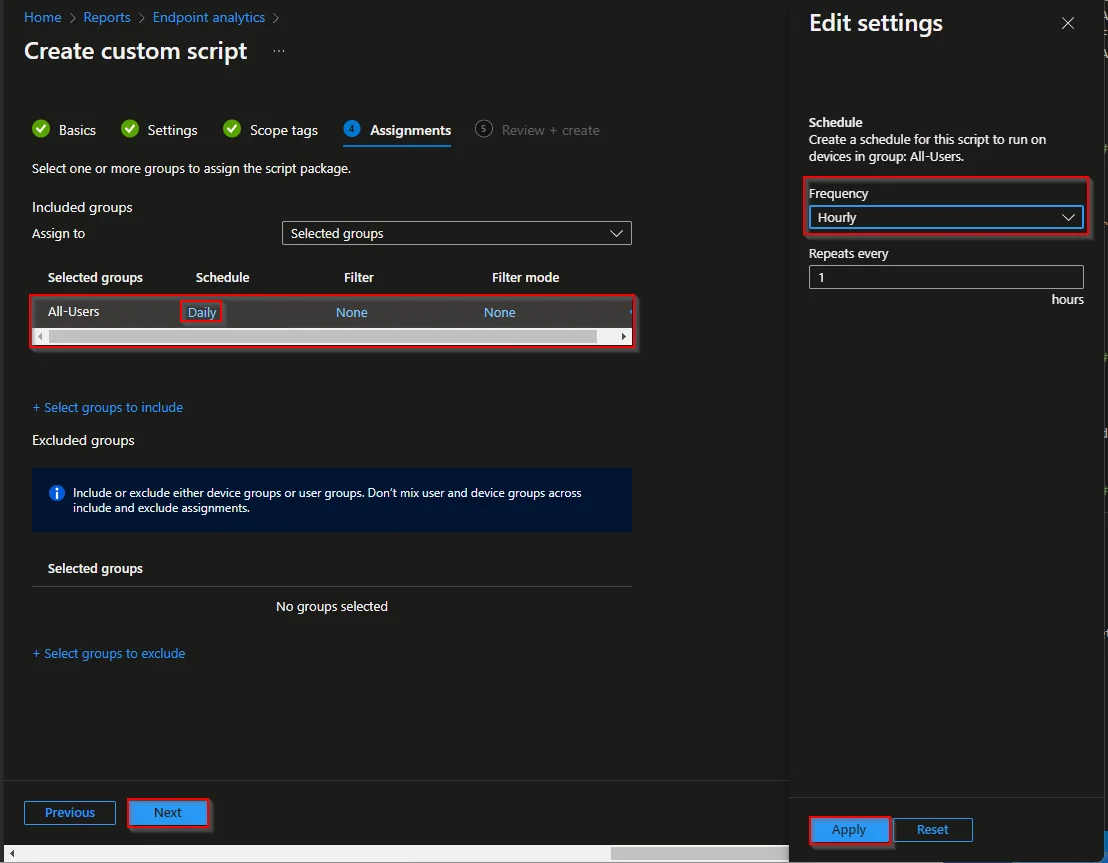The image size is (1108, 863).
Task: Select the All-Users group row
Action: tap(331, 312)
